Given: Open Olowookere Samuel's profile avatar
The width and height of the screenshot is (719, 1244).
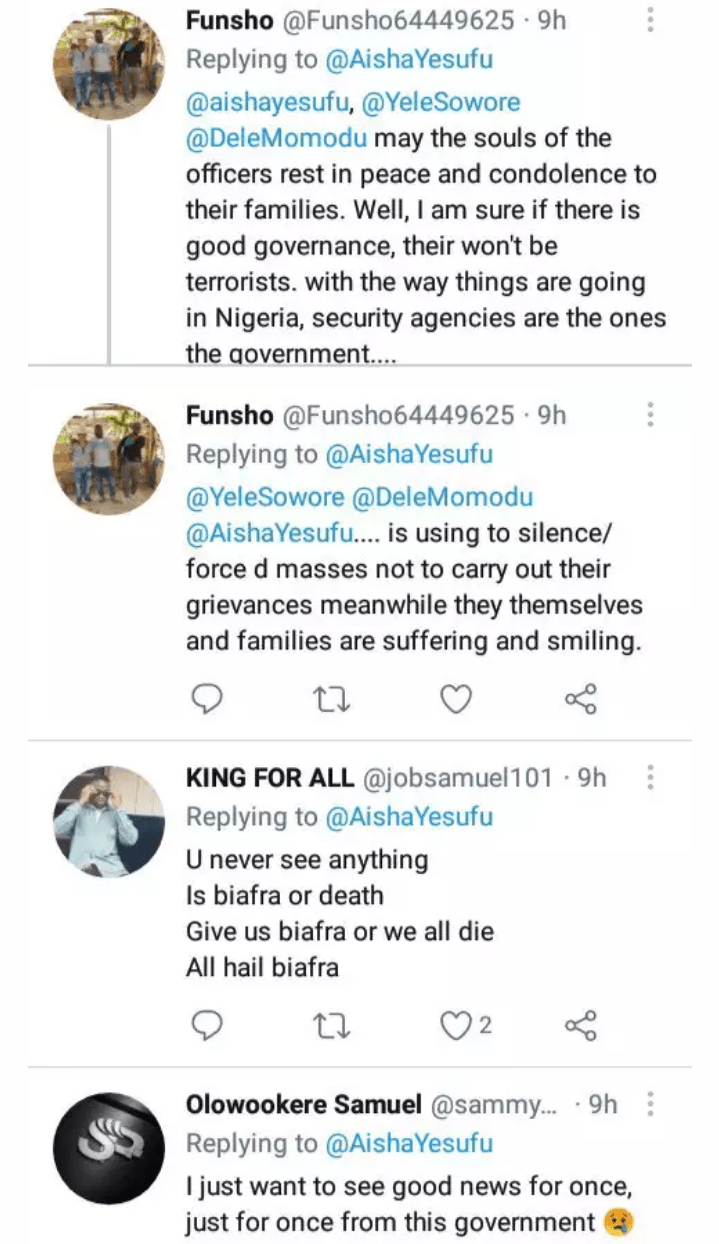Looking at the screenshot, I should pyautogui.click(x=108, y=1147).
